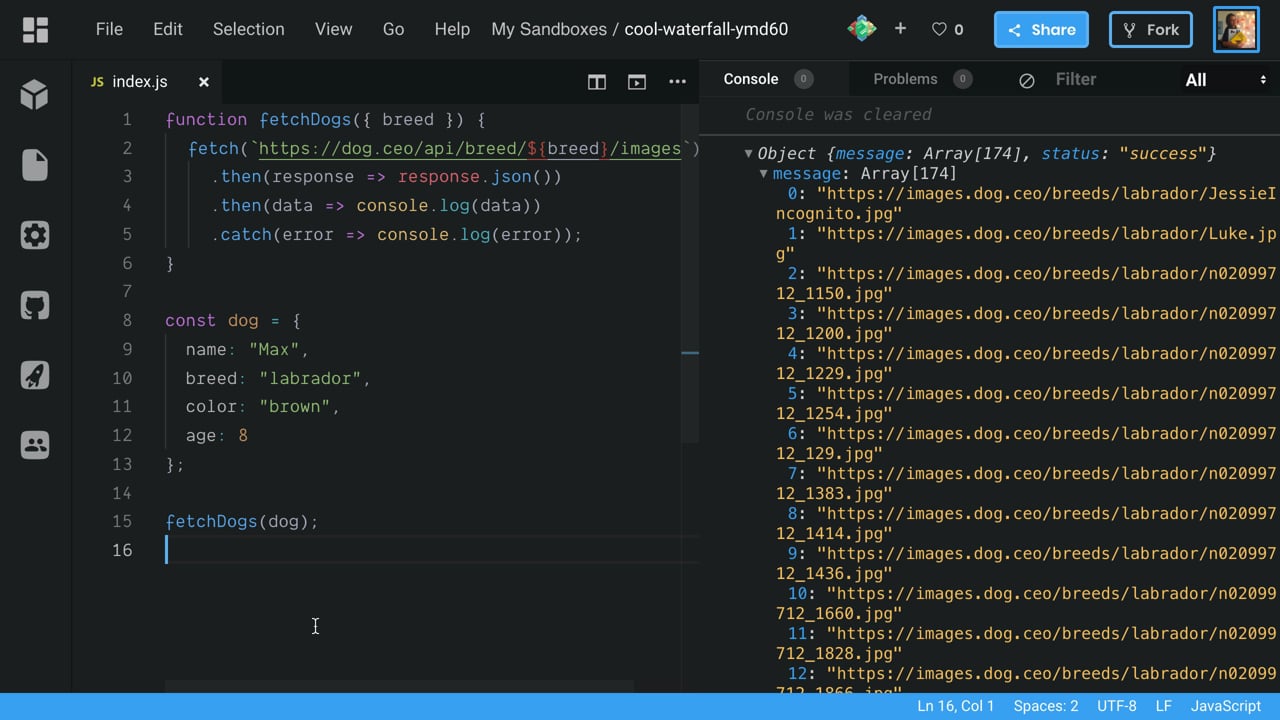Image resolution: width=1280 pixels, height=720 pixels.
Task: Click the Share button
Action: pos(1041,30)
